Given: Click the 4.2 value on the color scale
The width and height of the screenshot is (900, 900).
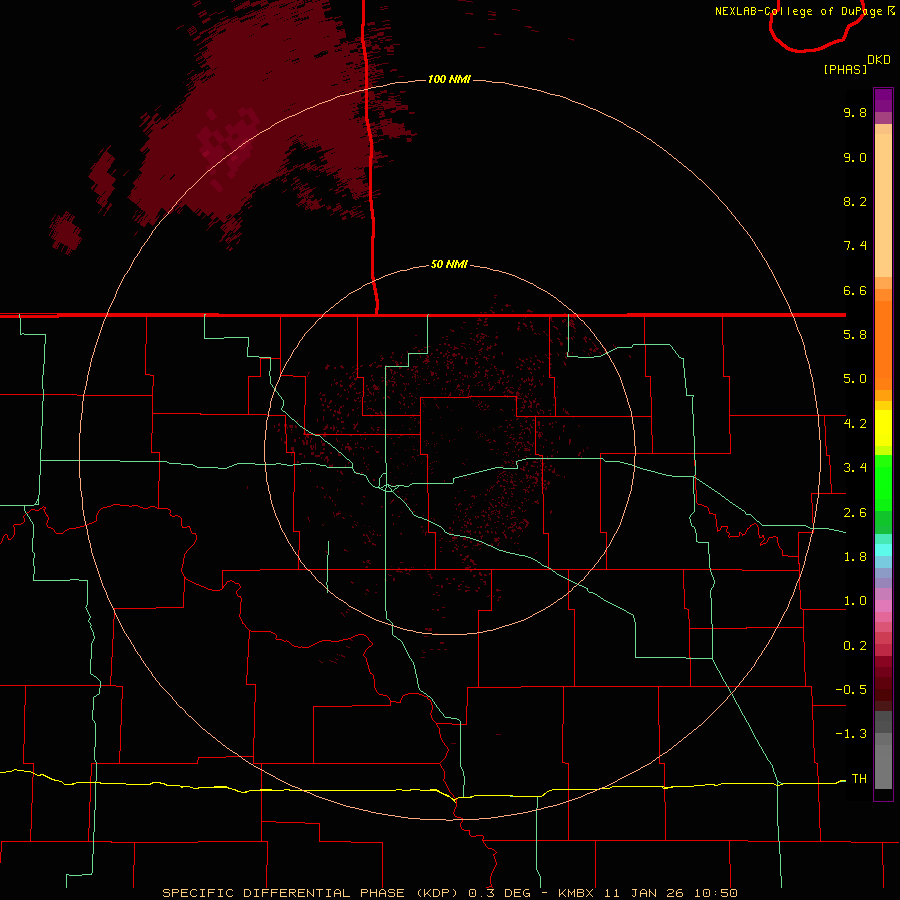Looking at the screenshot, I should [855, 424].
